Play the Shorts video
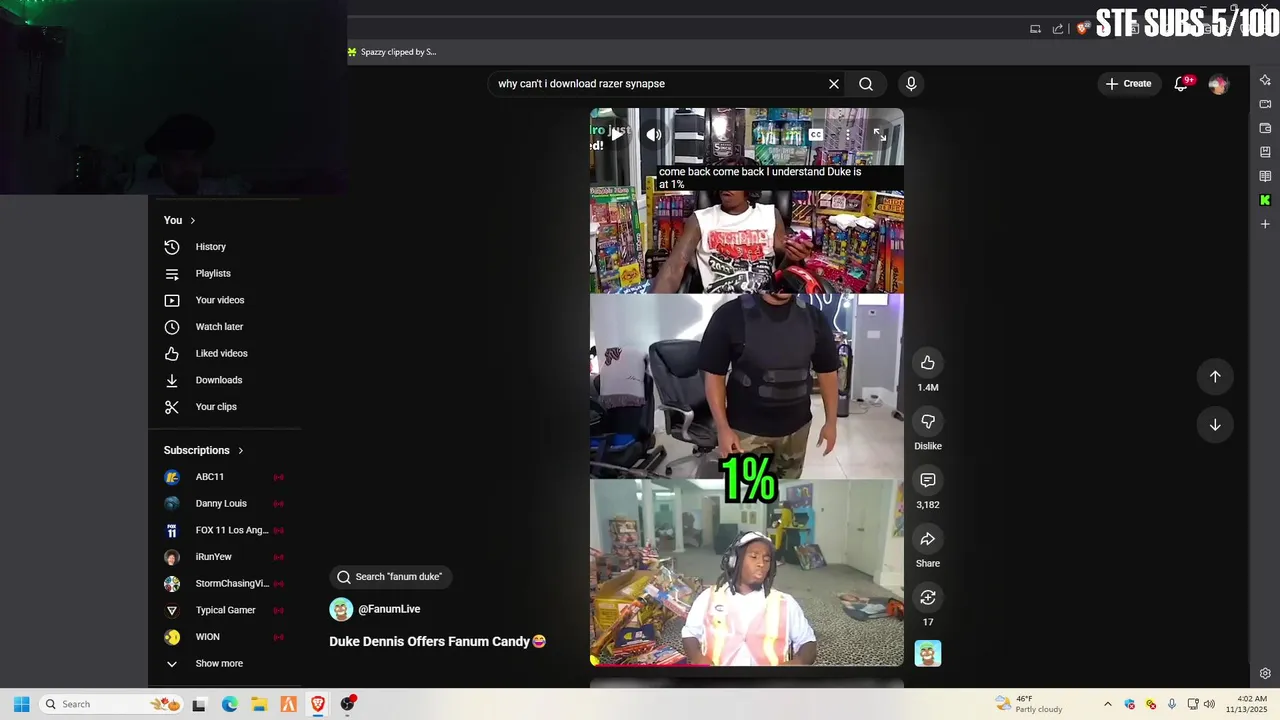This screenshot has height=720, width=1280. click(x=616, y=134)
